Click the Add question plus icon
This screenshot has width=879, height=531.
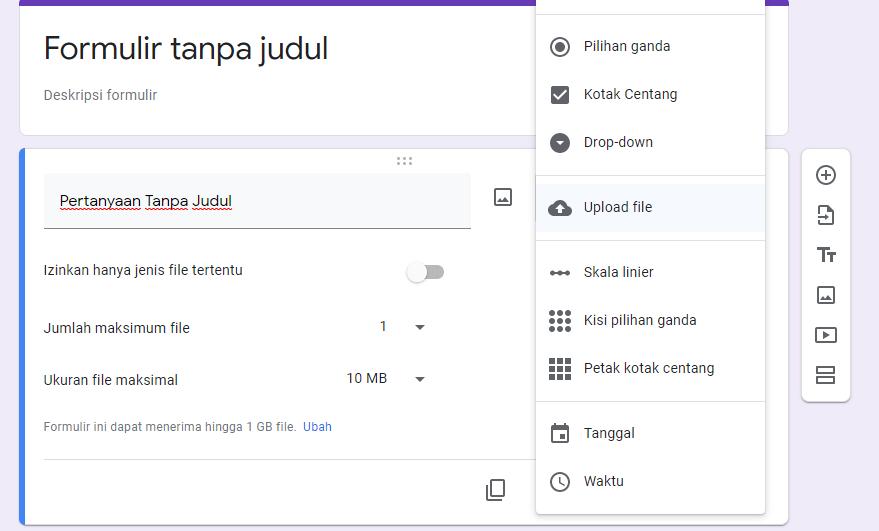[x=826, y=175]
